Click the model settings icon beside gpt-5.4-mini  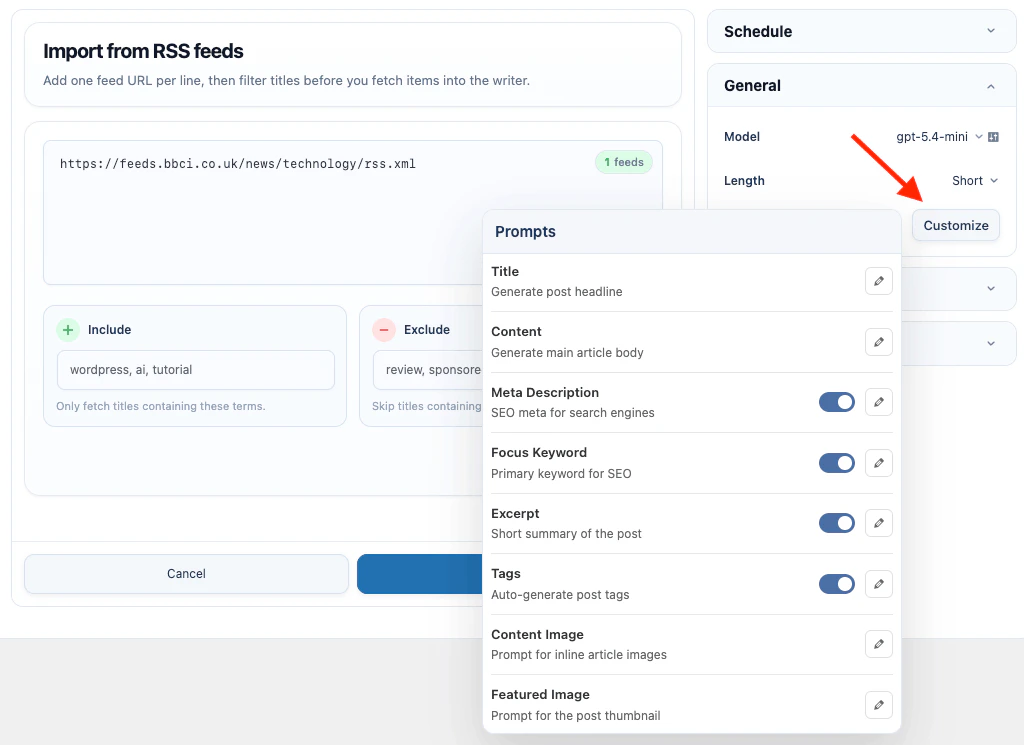pos(993,136)
